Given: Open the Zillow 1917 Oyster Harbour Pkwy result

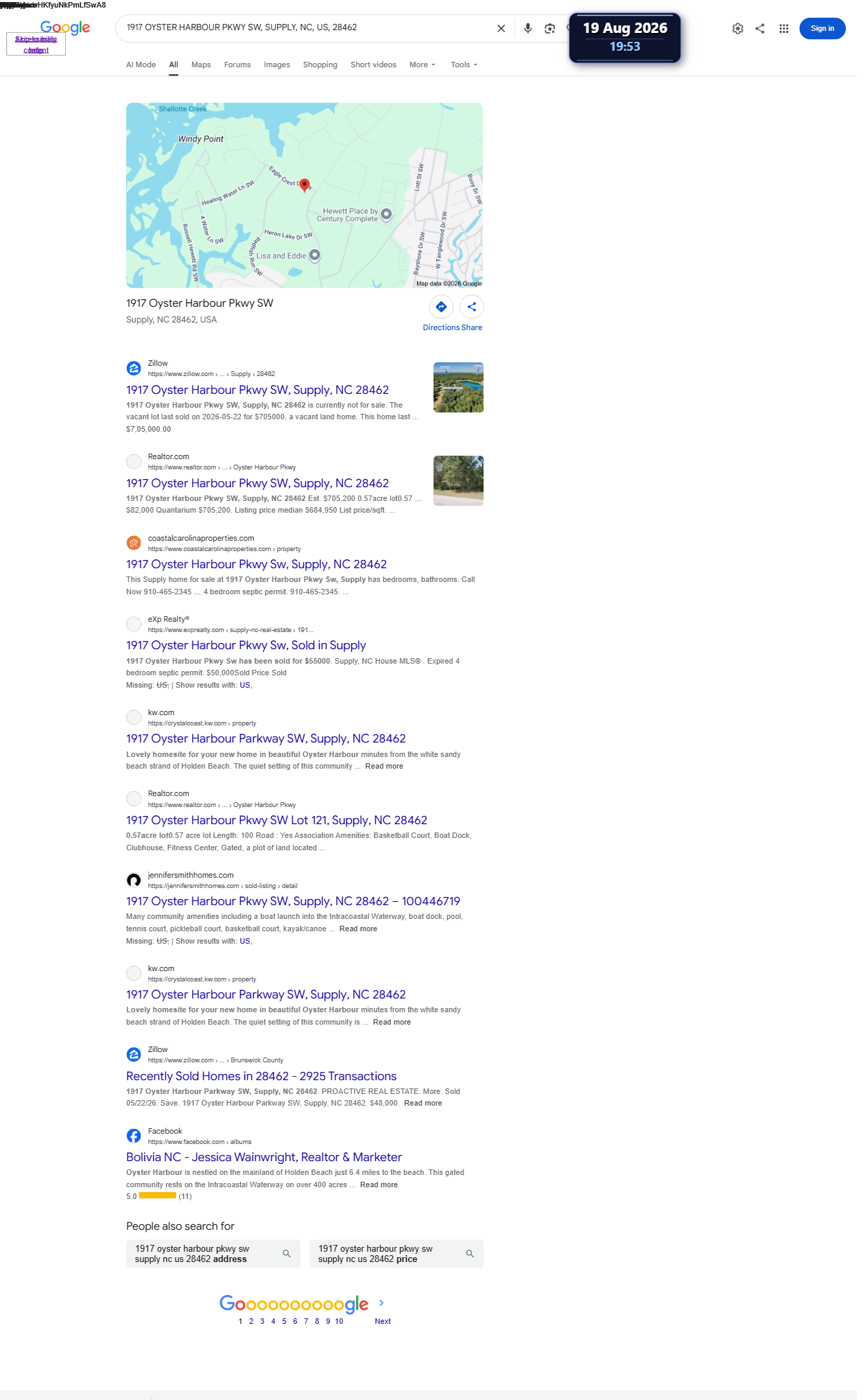Looking at the screenshot, I should [x=257, y=390].
